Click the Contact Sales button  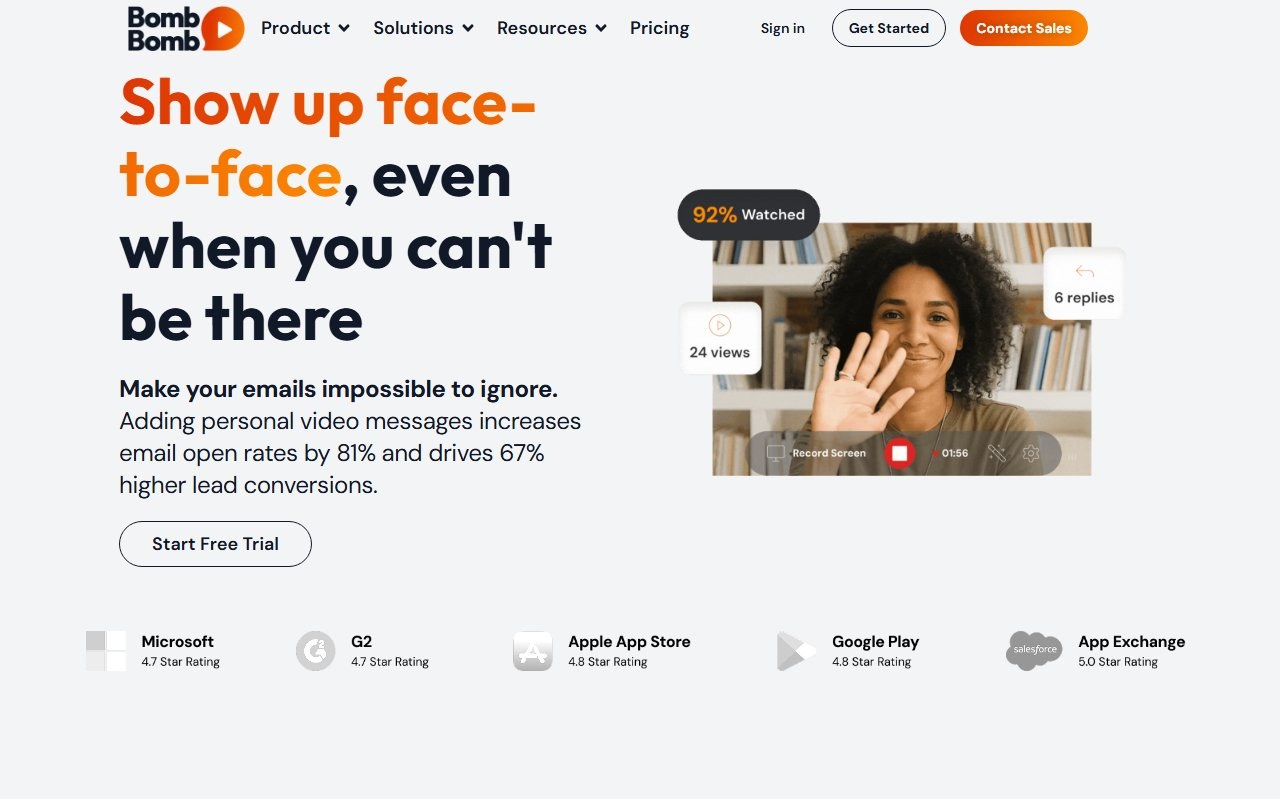pyautogui.click(x=1024, y=28)
